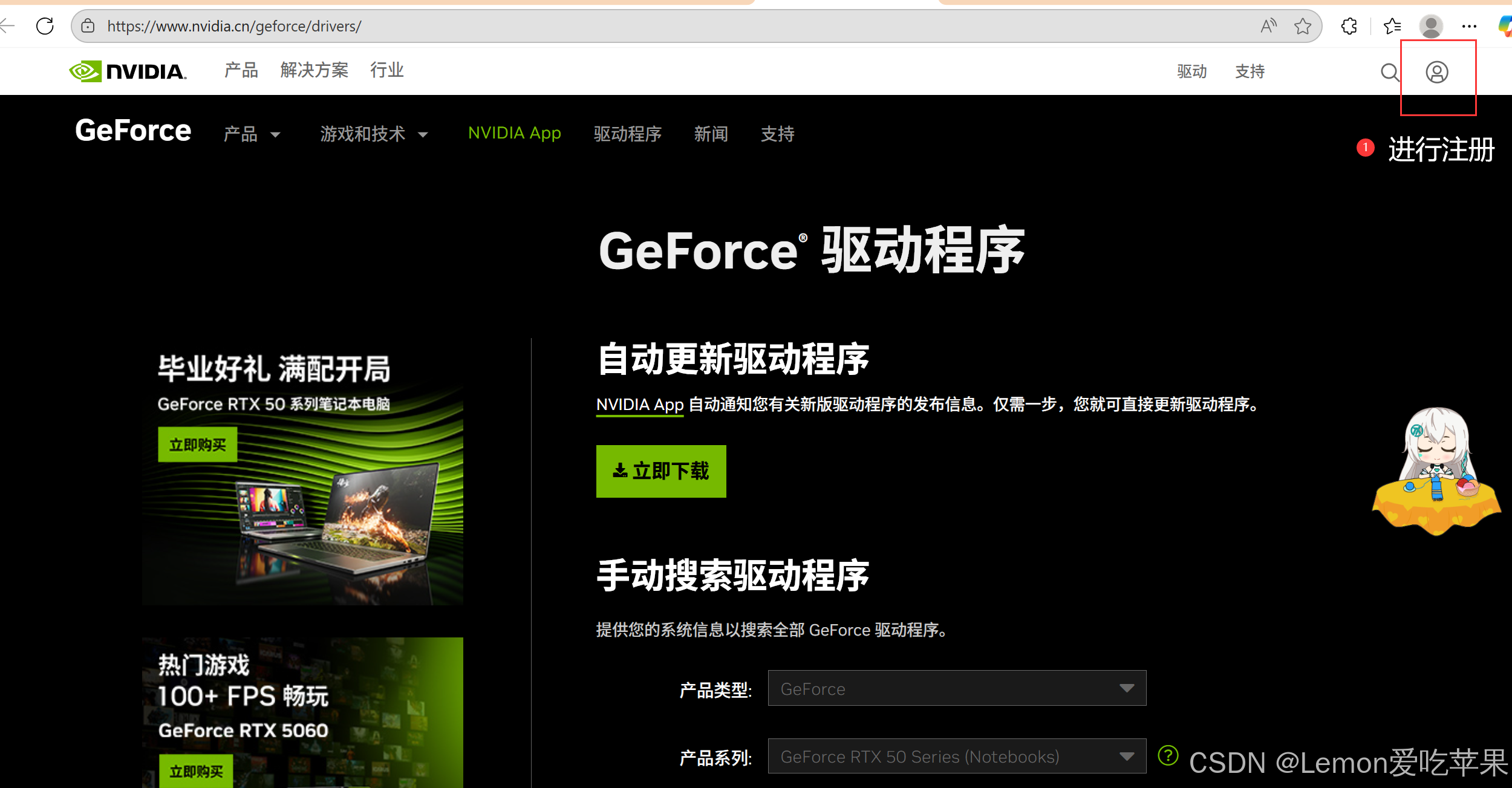Screen dimensions: 1512x788
Task: Open the Edge profile avatar
Action: pyautogui.click(x=1431, y=26)
